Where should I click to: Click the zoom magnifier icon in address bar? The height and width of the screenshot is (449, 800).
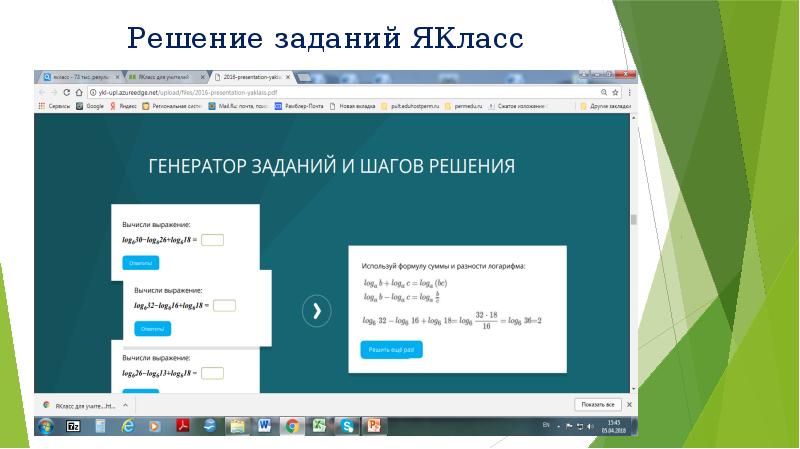[x=604, y=92]
